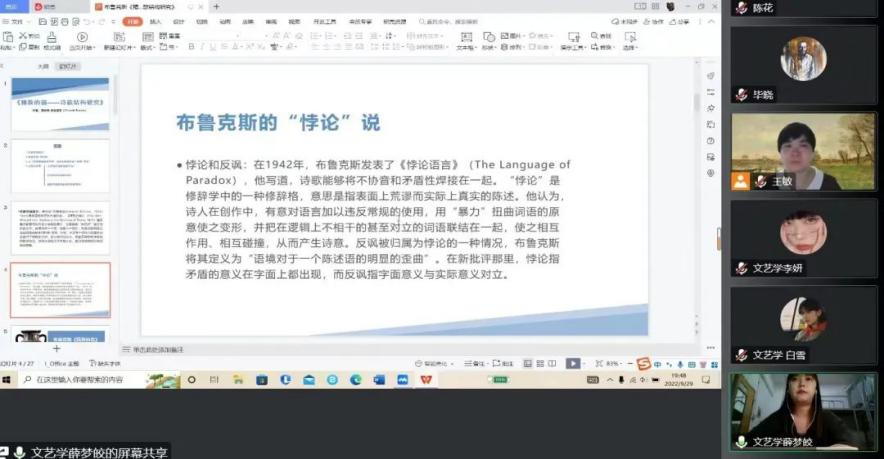Click the Bold formatting button
Screen dimensions: 884x459
click(x=191, y=47)
